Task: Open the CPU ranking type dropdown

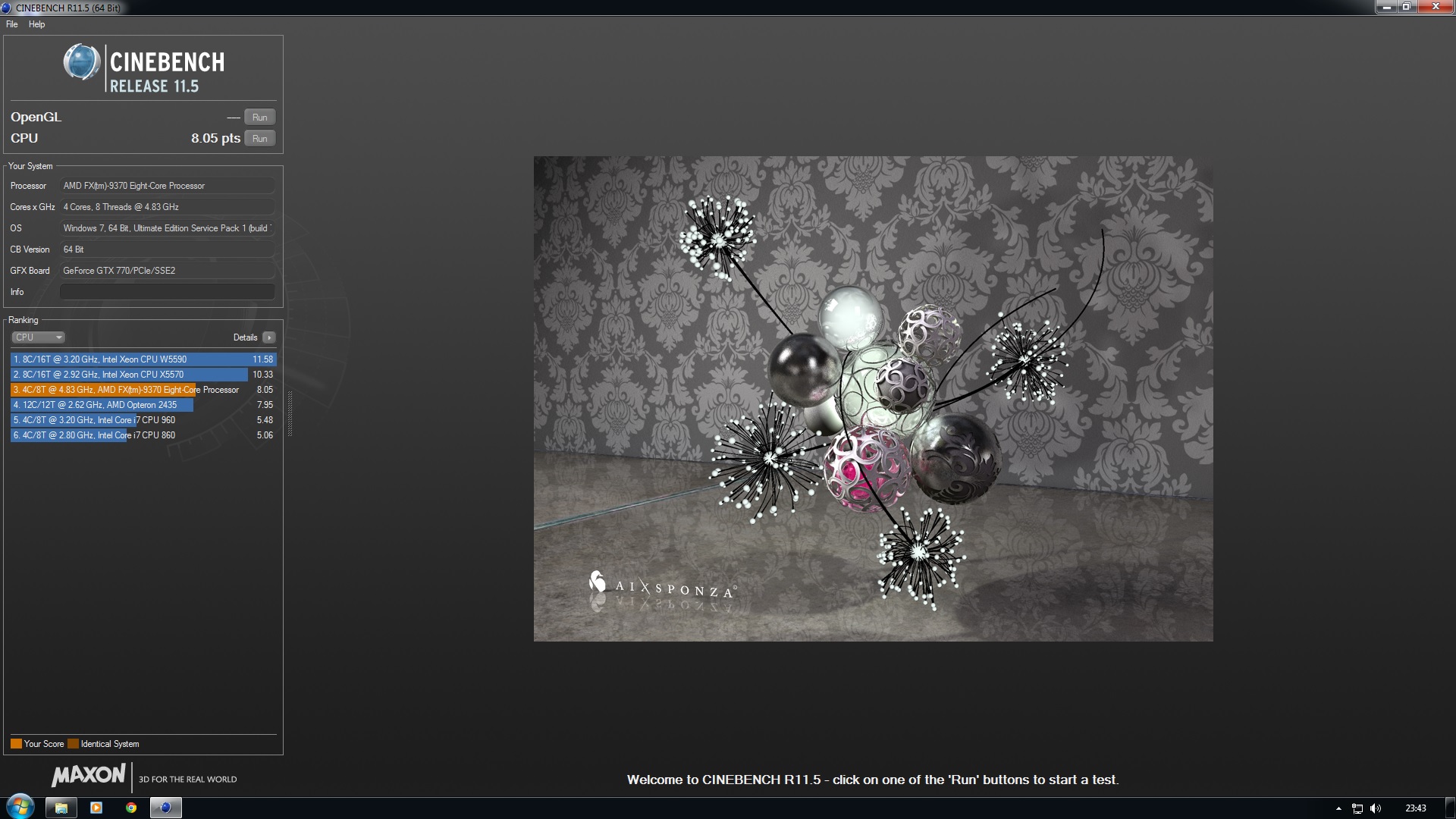Action: [38, 337]
